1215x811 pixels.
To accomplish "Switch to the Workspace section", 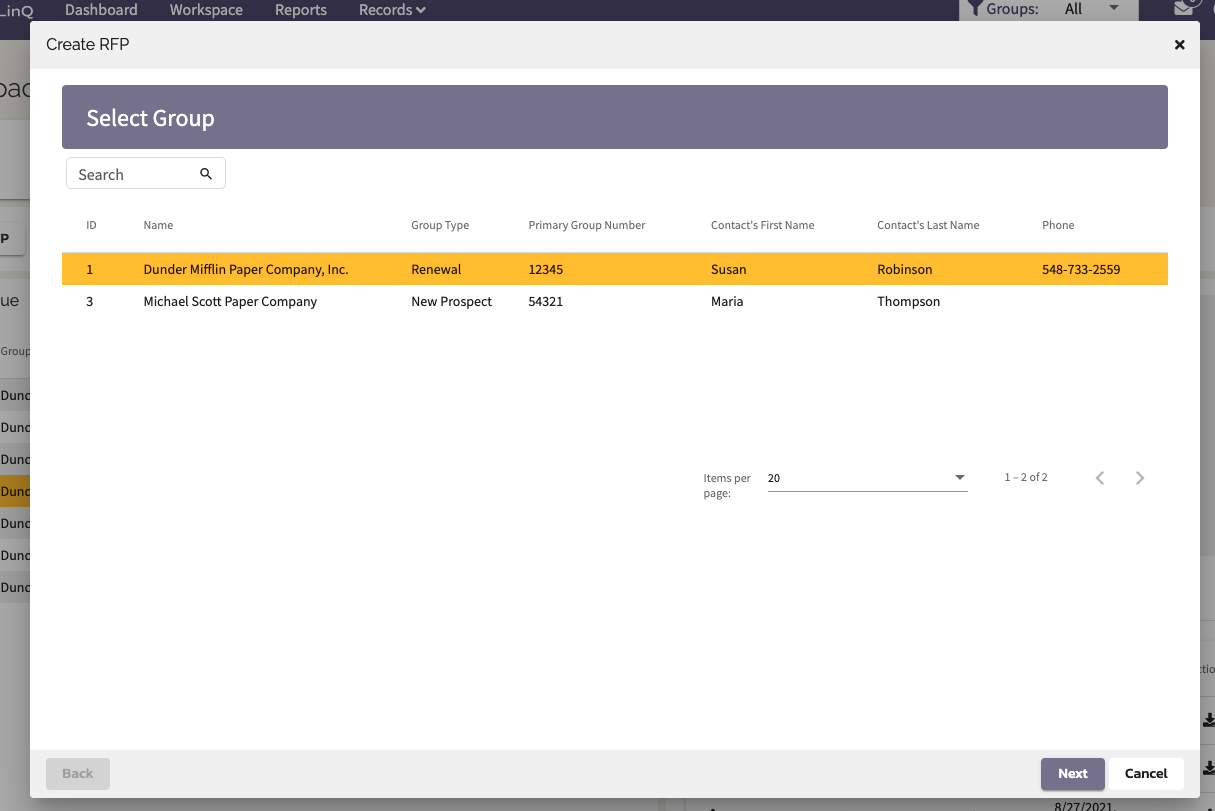I will pos(206,10).
